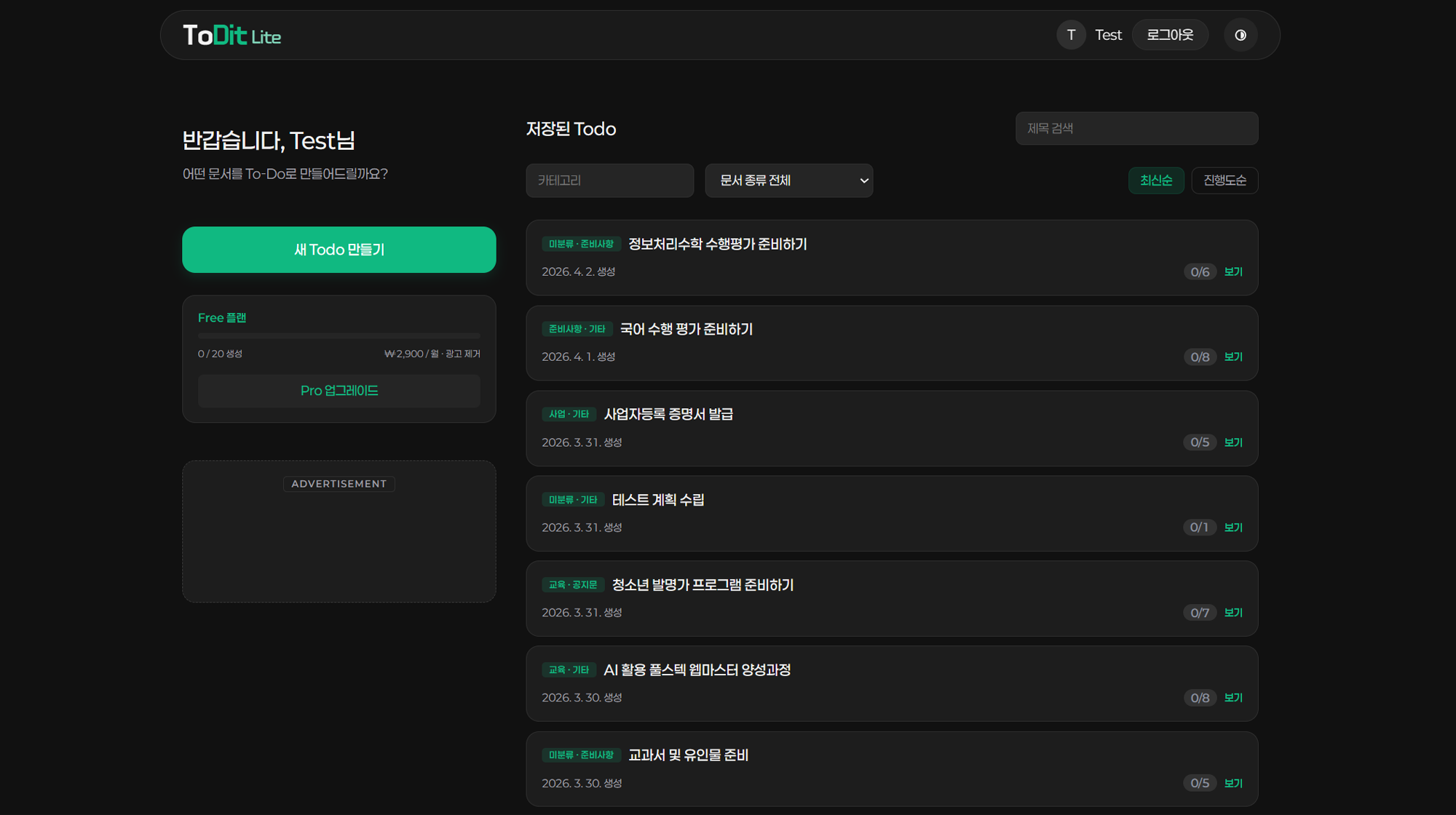Image resolution: width=1456 pixels, height=815 pixels.
Task: Click the 0 / 20 생성 counter
Action: click(220, 354)
